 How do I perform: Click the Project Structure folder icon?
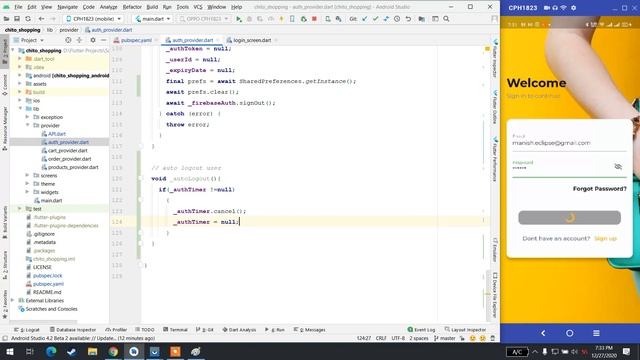click(422, 19)
